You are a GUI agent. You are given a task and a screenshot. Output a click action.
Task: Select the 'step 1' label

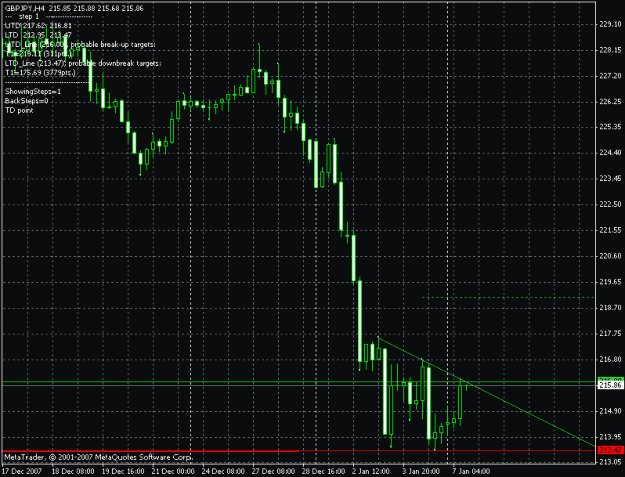click(x=29, y=17)
